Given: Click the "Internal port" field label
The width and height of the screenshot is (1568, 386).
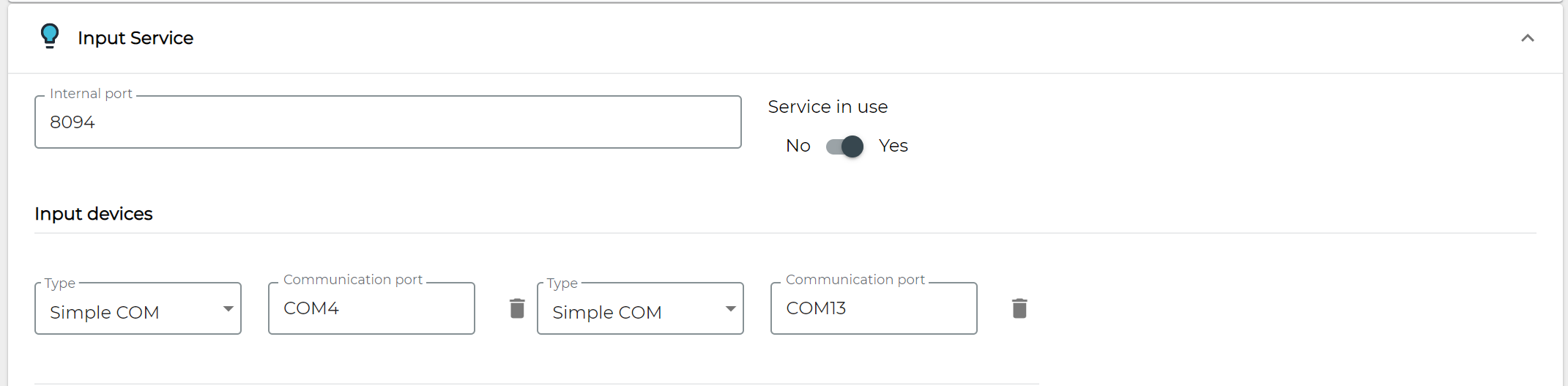Looking at the screenshot, I should 91,94.
